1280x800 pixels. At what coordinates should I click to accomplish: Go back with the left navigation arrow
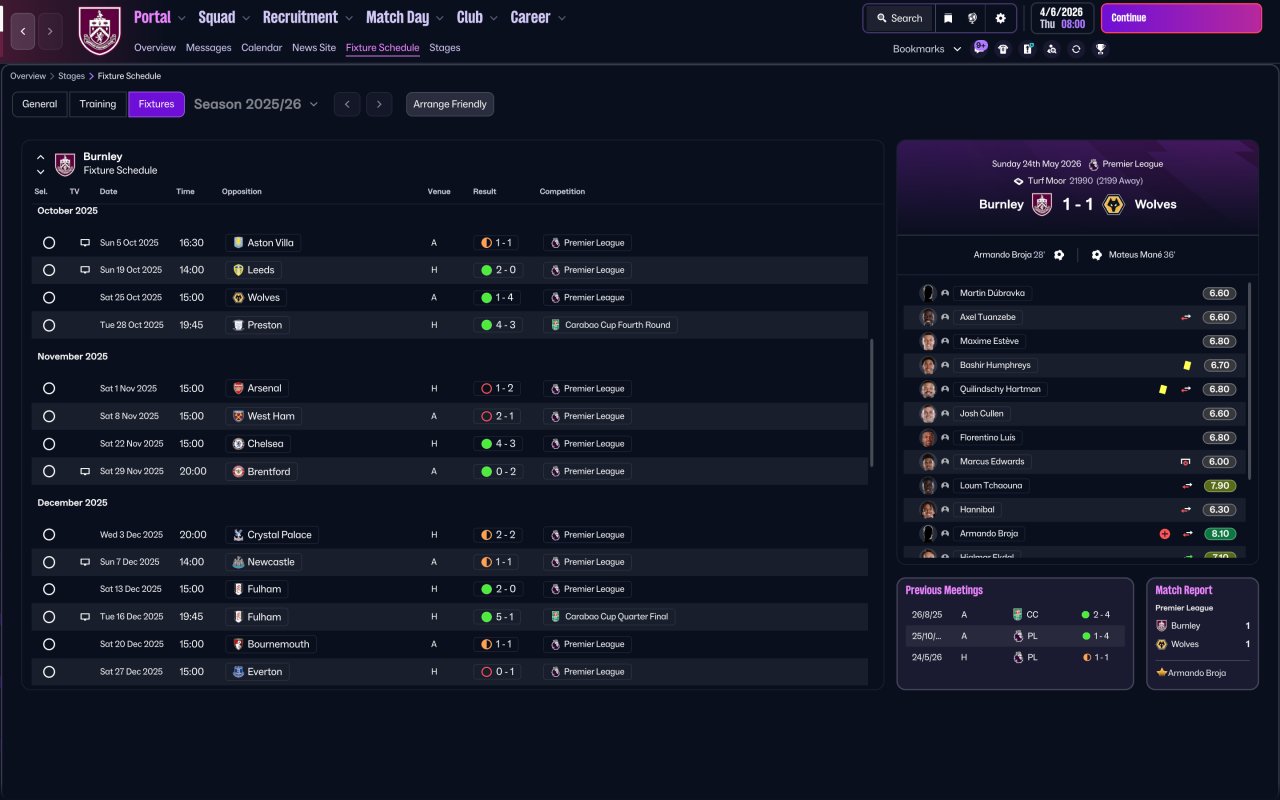[x=23, y=31]
